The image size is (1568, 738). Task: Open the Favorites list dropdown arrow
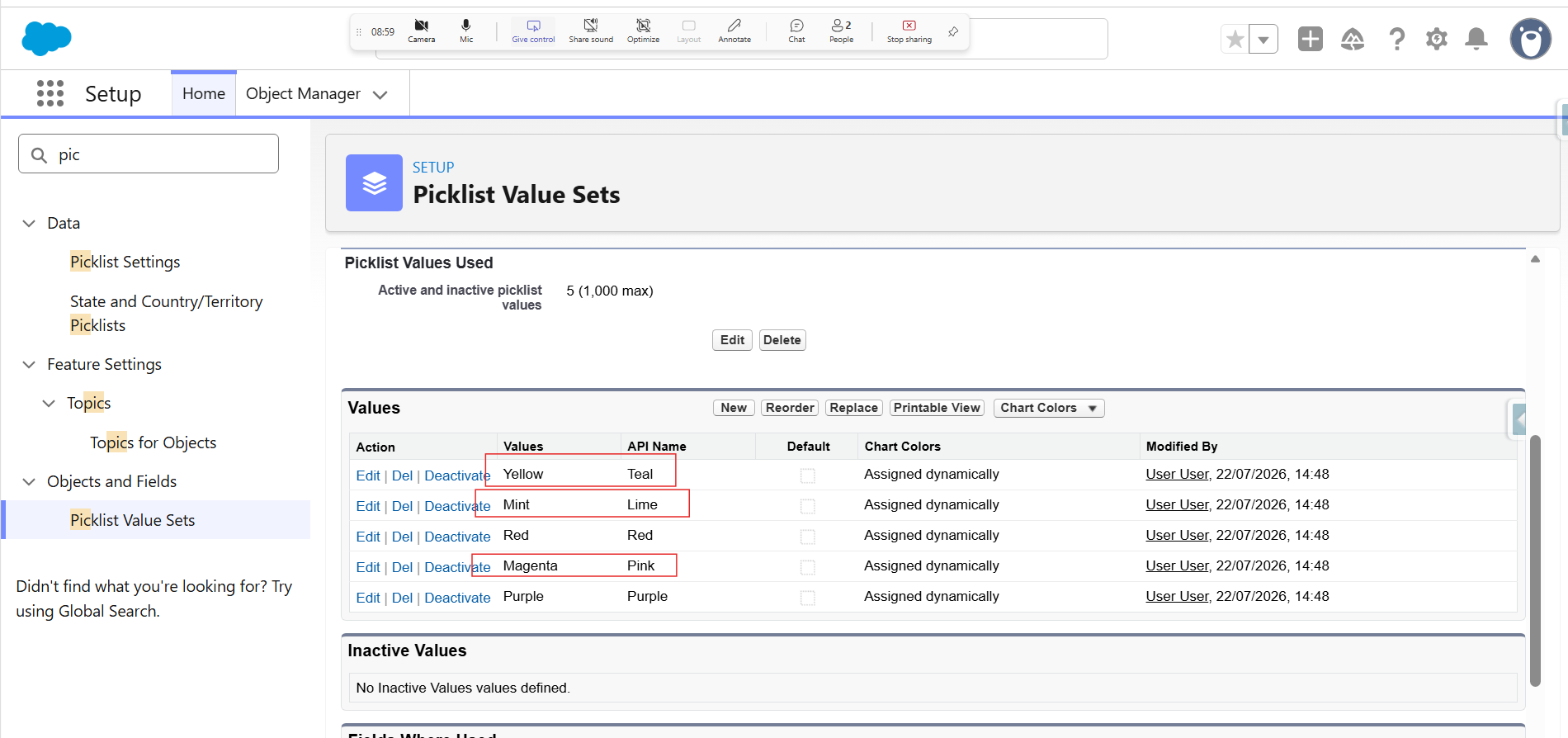click(x=1263, y=39)
